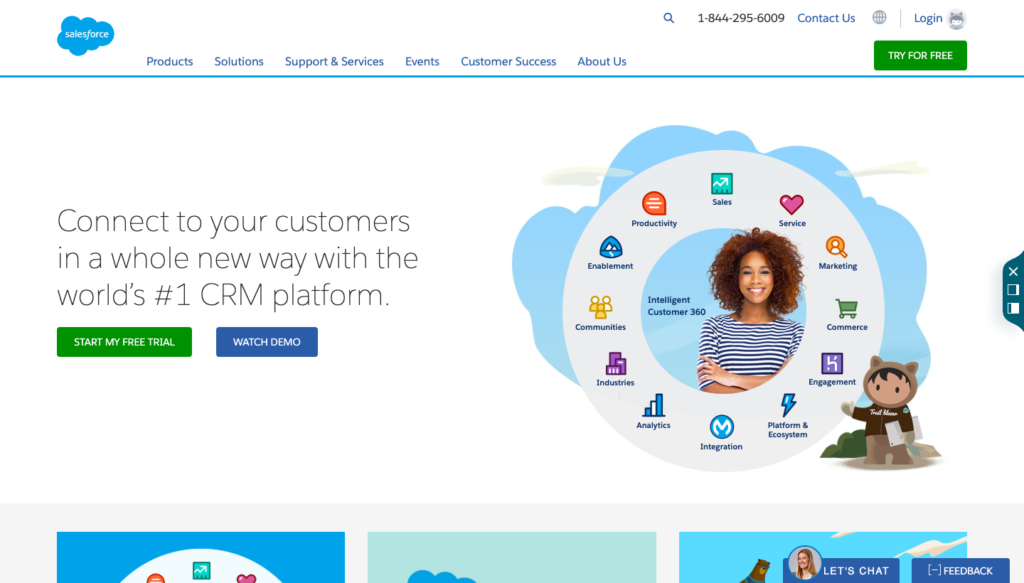Viewport: 1024px width, 583px height.
Task: Open the middle teal promo card
Action: point(512,558)
